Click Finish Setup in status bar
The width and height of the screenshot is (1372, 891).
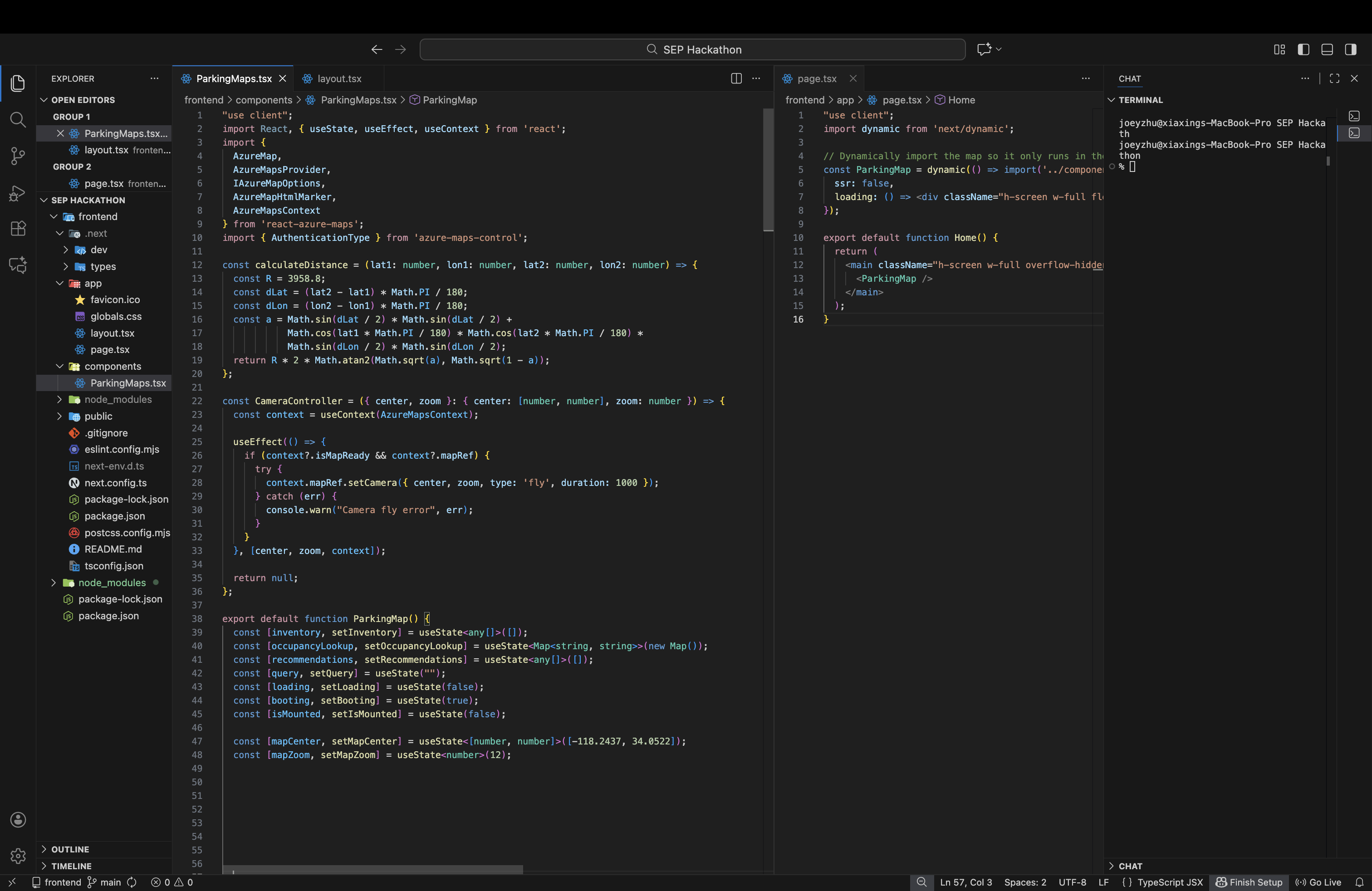point(1249,882)
